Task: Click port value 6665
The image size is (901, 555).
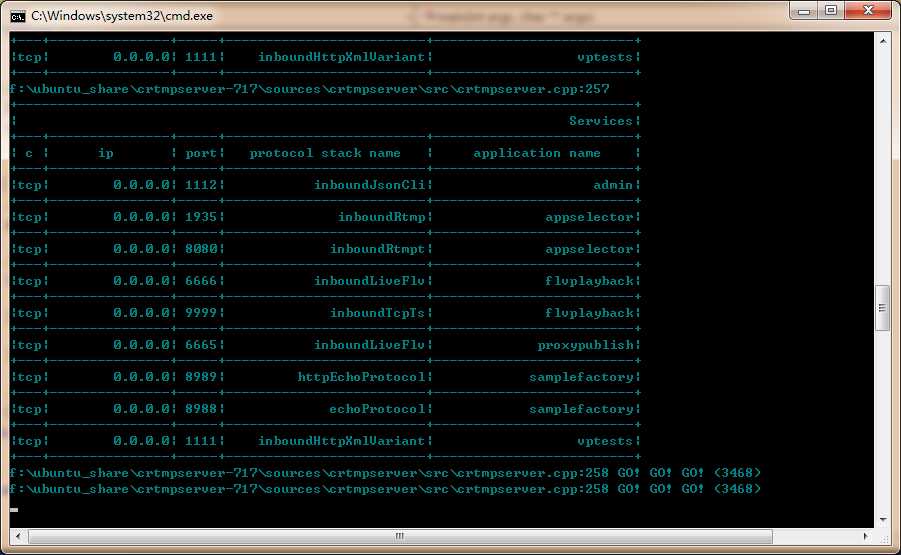Action: [x=201, y=345]
